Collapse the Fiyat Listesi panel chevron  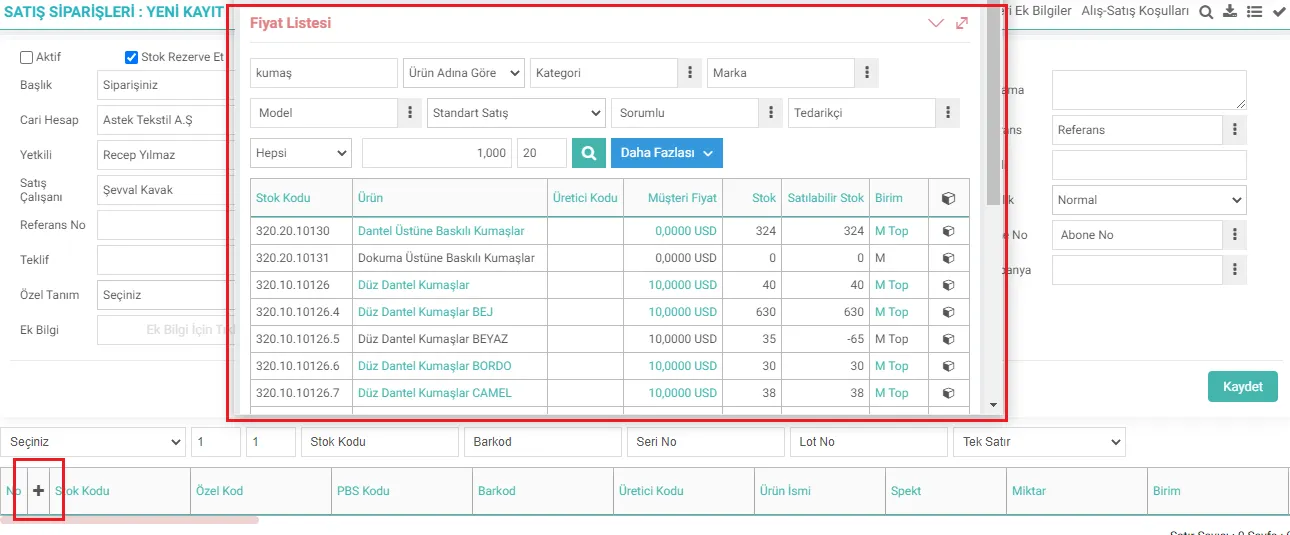pyautogui.click(x=936, y=23)
